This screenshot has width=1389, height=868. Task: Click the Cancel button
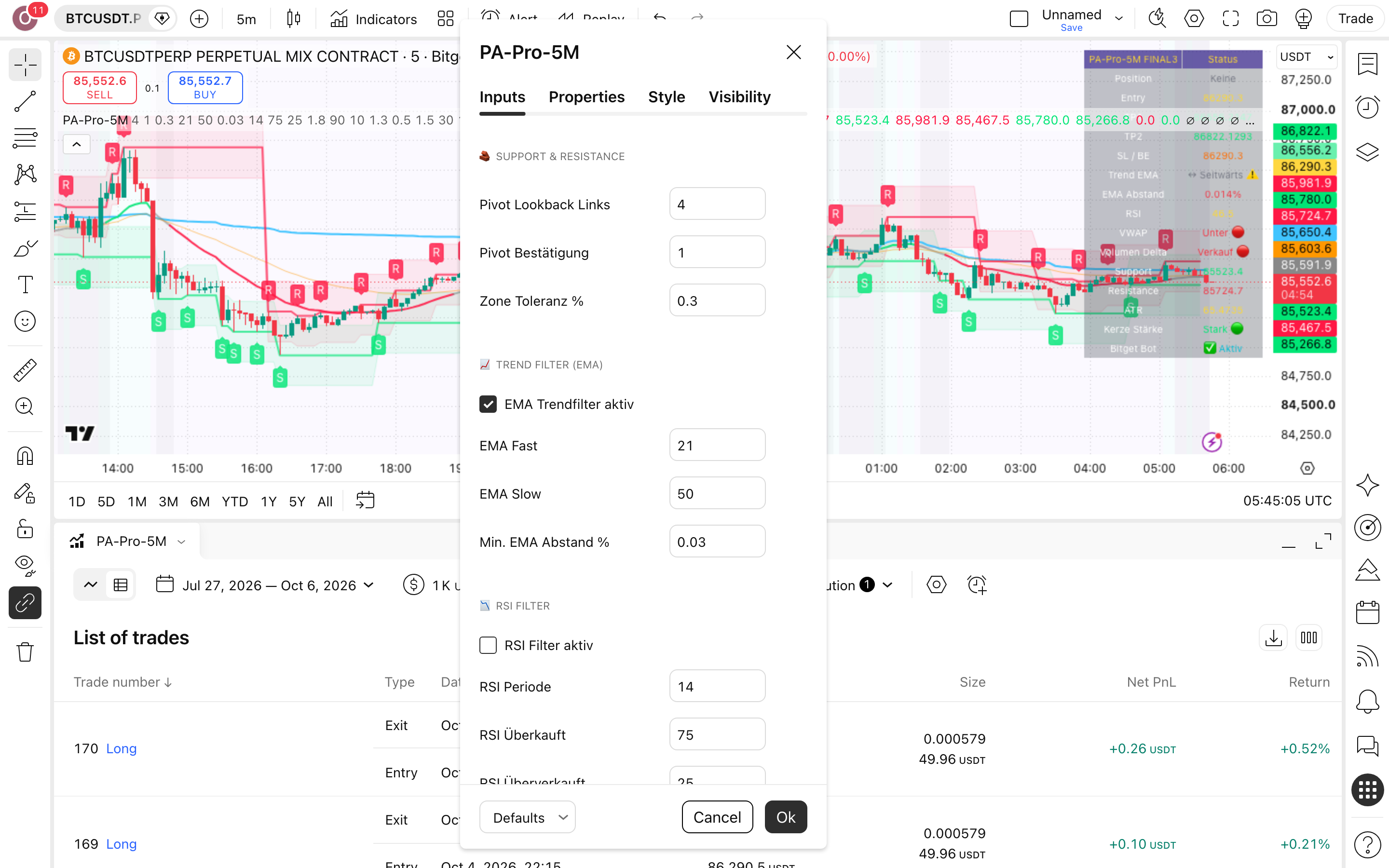tap(717, 817)
